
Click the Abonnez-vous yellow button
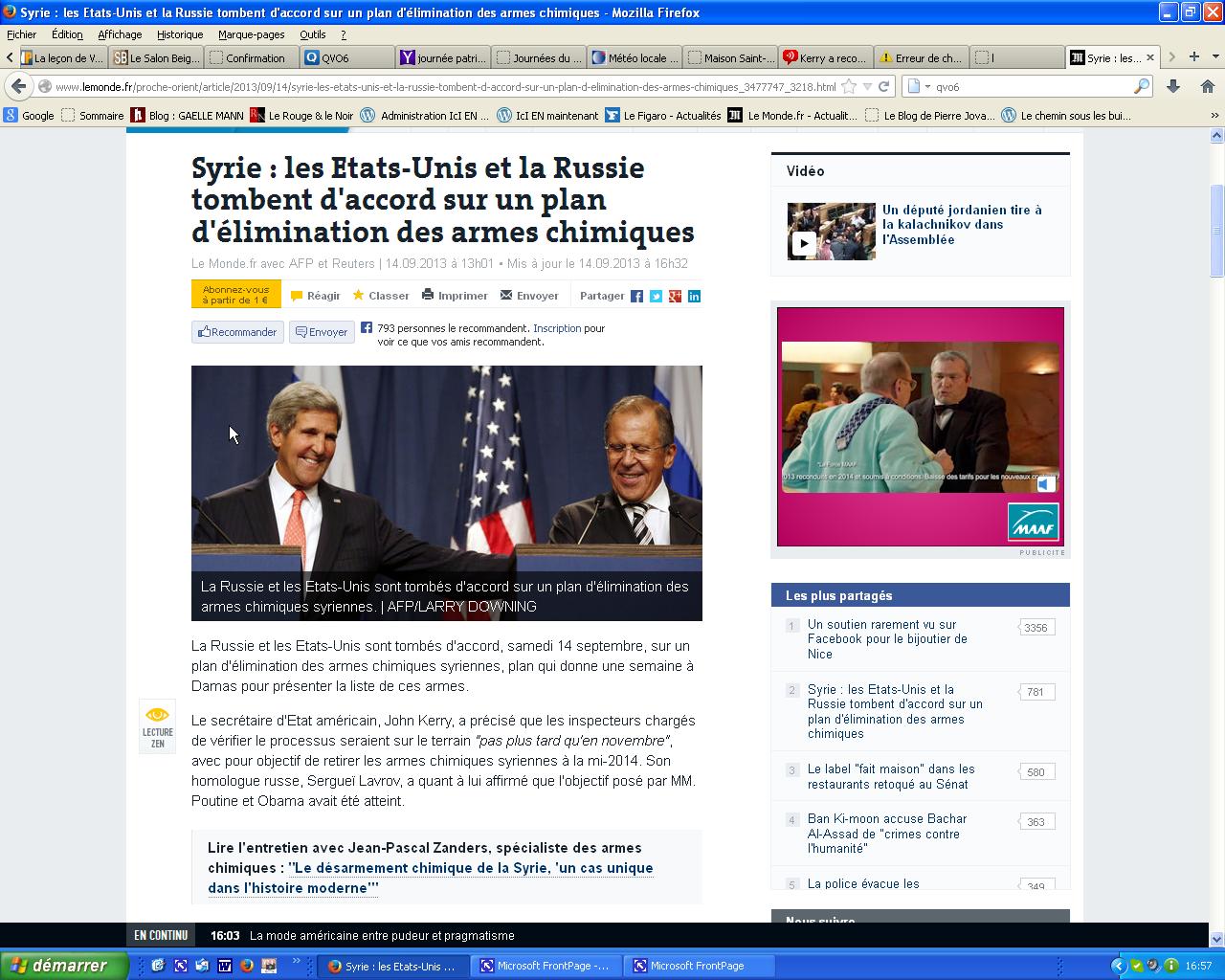pos(236,295)
